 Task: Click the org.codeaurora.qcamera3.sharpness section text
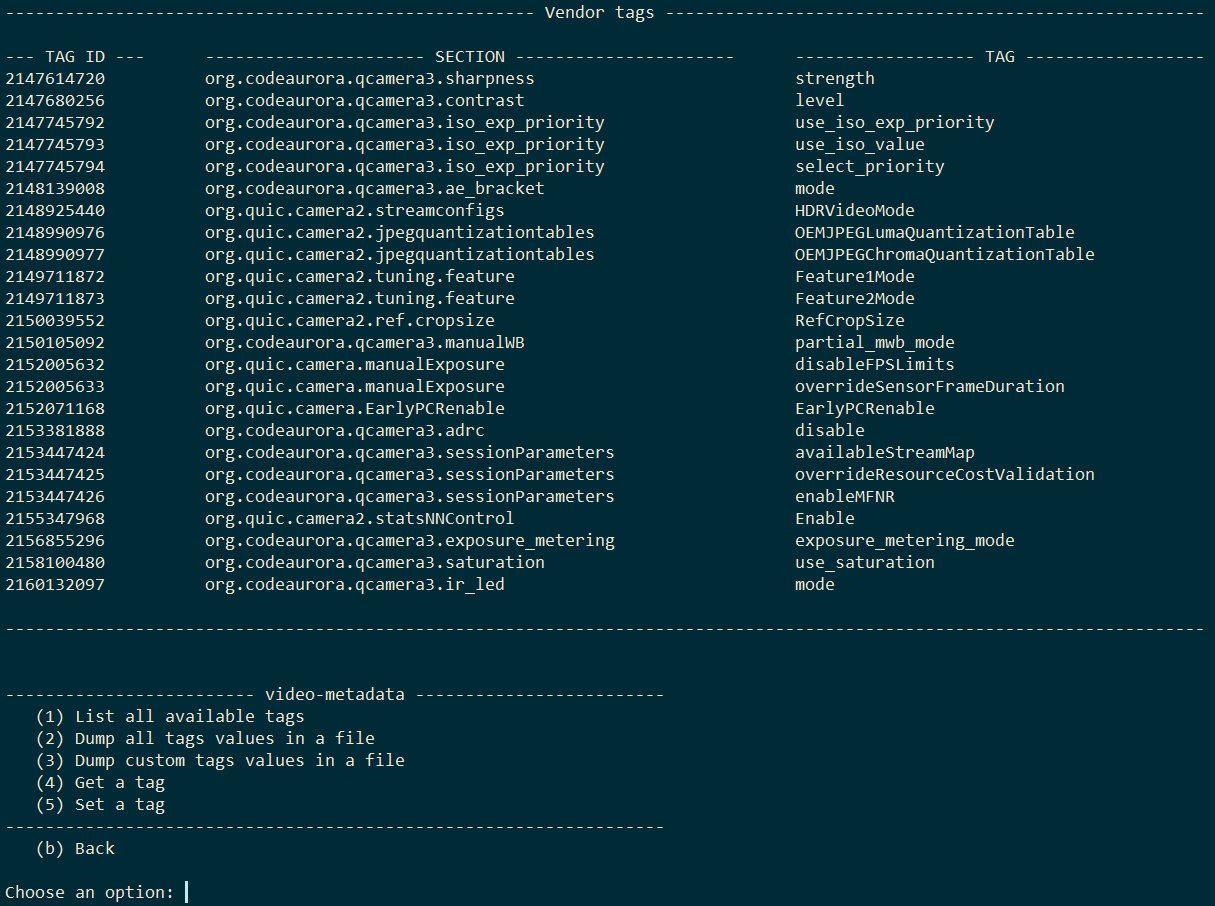[370, 78]
